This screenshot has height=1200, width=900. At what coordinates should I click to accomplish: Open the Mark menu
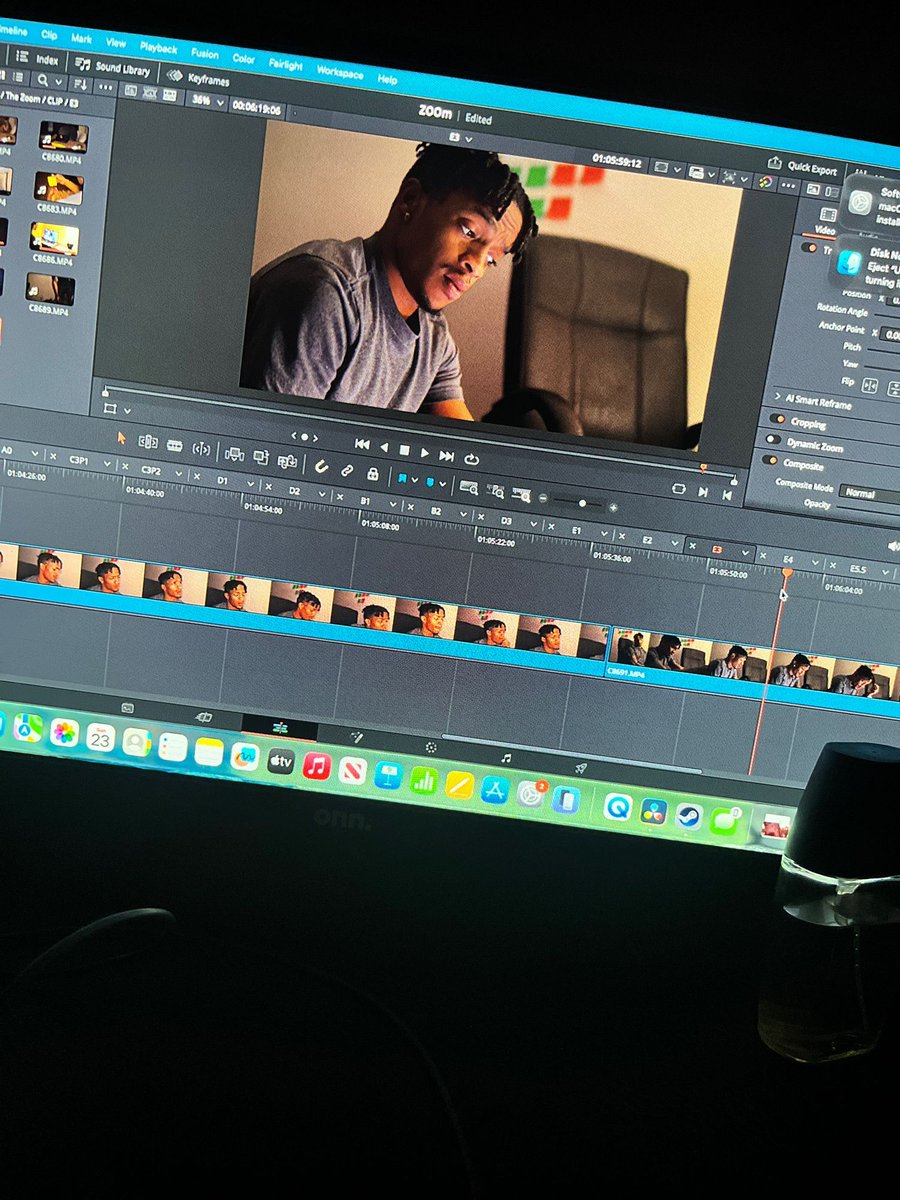(x=81, y=39)
